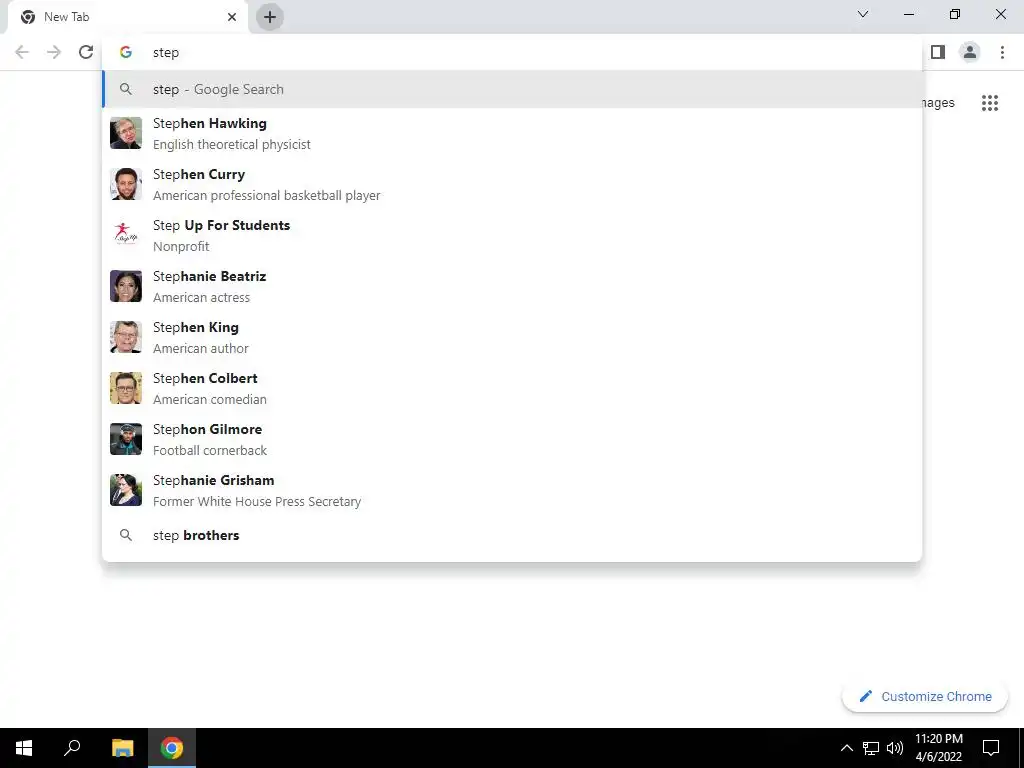Restore down the Chrome window
Viewport: 1024px width, 768px height.
point(955,14)
